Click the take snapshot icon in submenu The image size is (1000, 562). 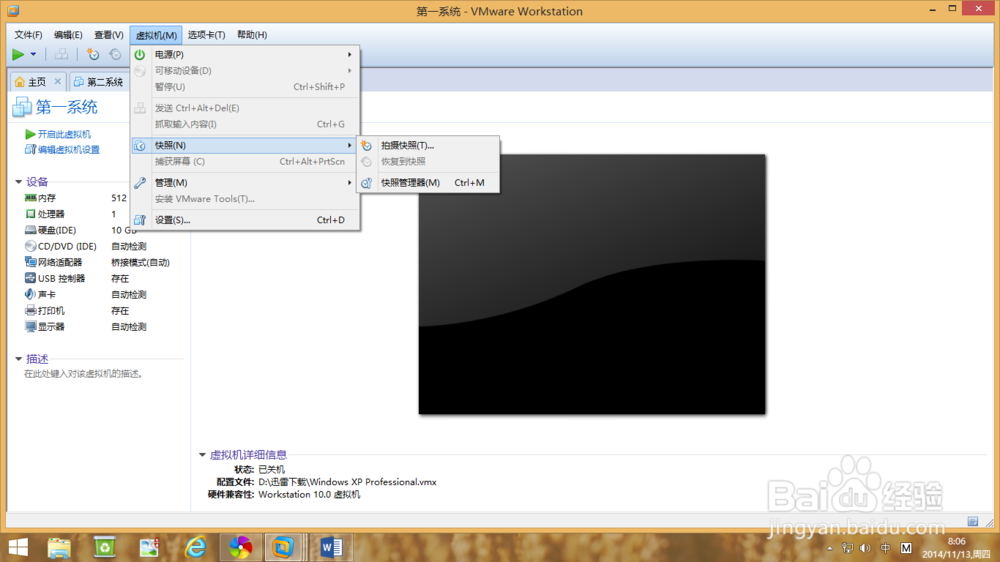pos(367,145)
